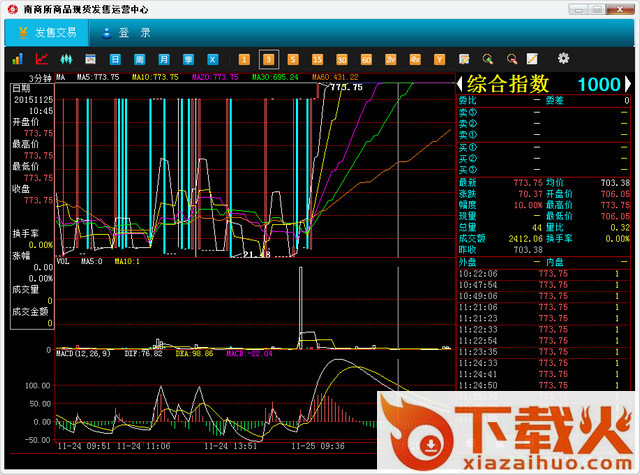Go to previous index with left arrow
The height and width of the screenshot is (475, 640).
click(x=460, y=84)
